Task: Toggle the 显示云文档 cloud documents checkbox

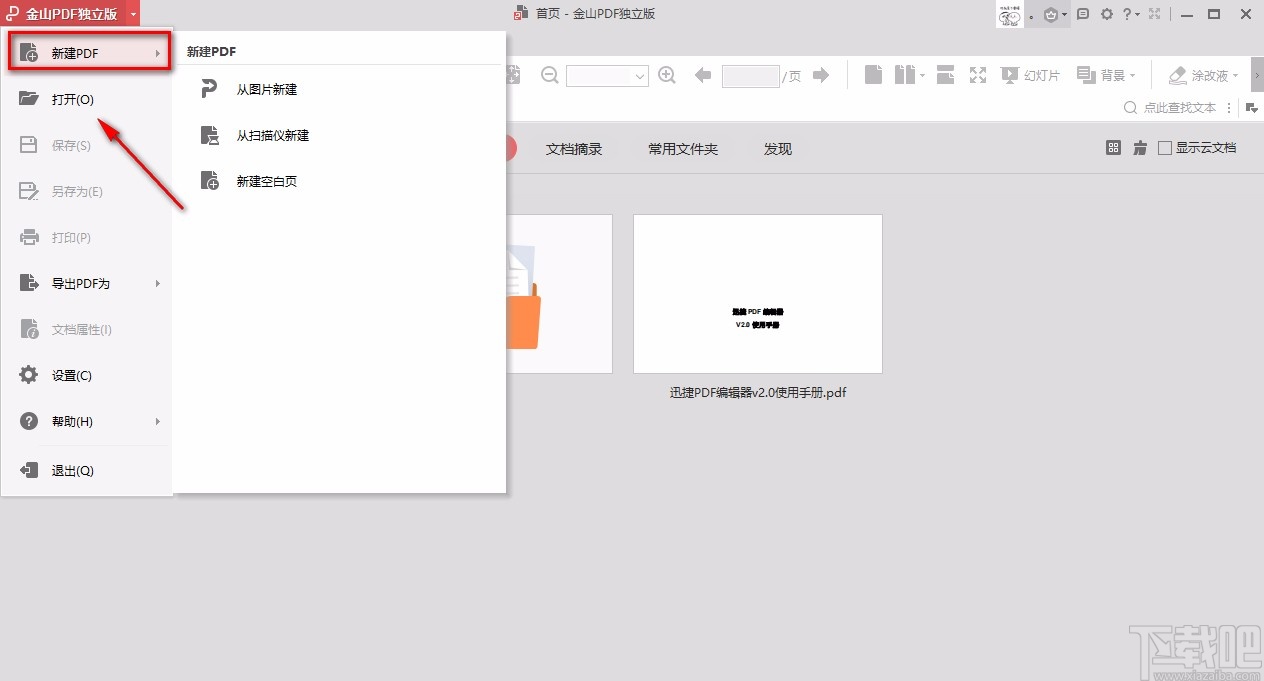Action: click(1165, 147)
